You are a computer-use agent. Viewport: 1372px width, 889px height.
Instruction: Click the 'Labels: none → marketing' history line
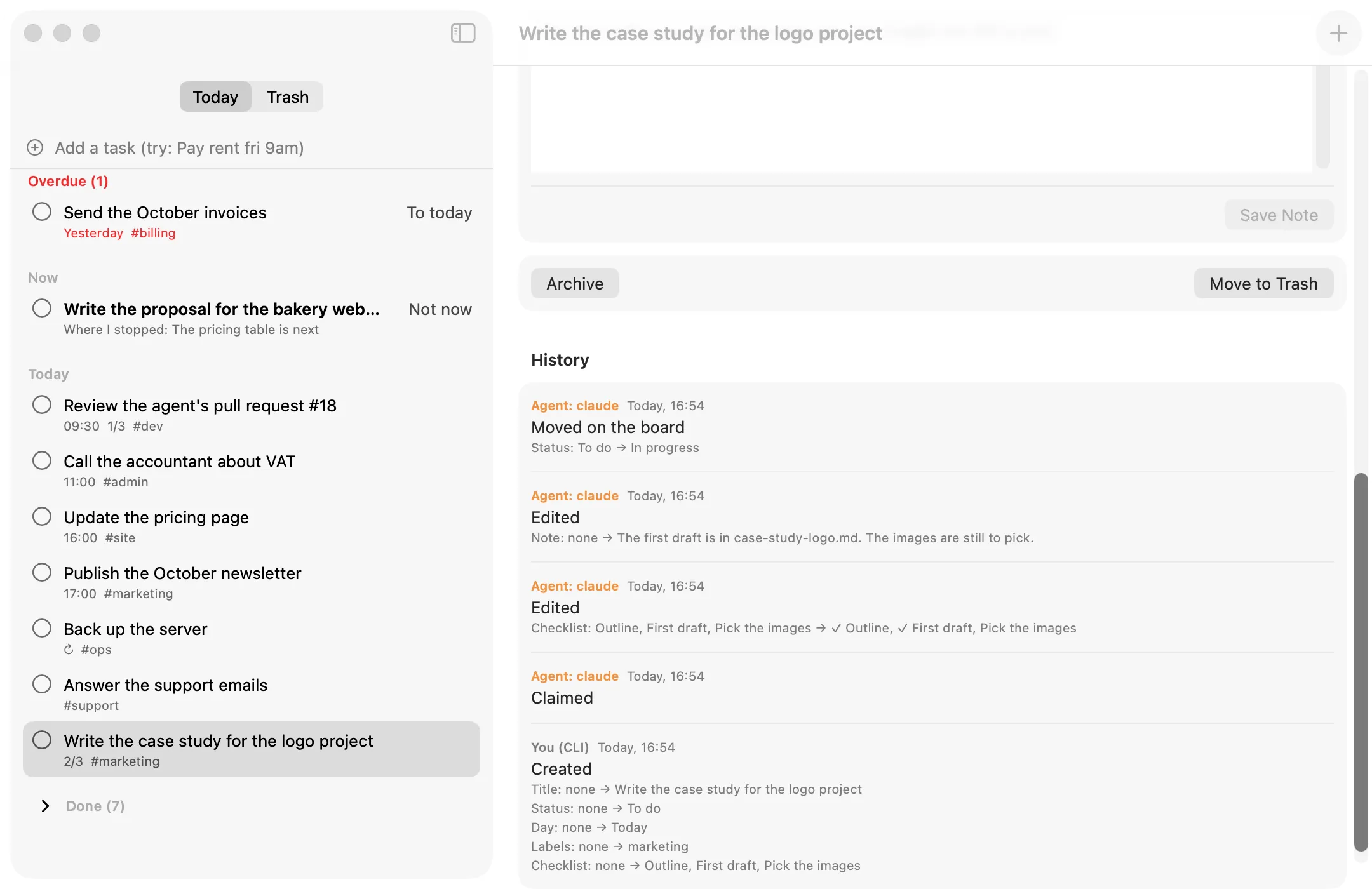coord(610,846)
